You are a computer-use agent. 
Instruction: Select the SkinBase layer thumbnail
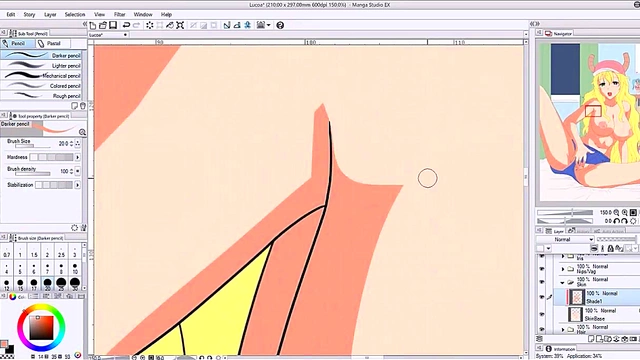click(x=576, y=314)
